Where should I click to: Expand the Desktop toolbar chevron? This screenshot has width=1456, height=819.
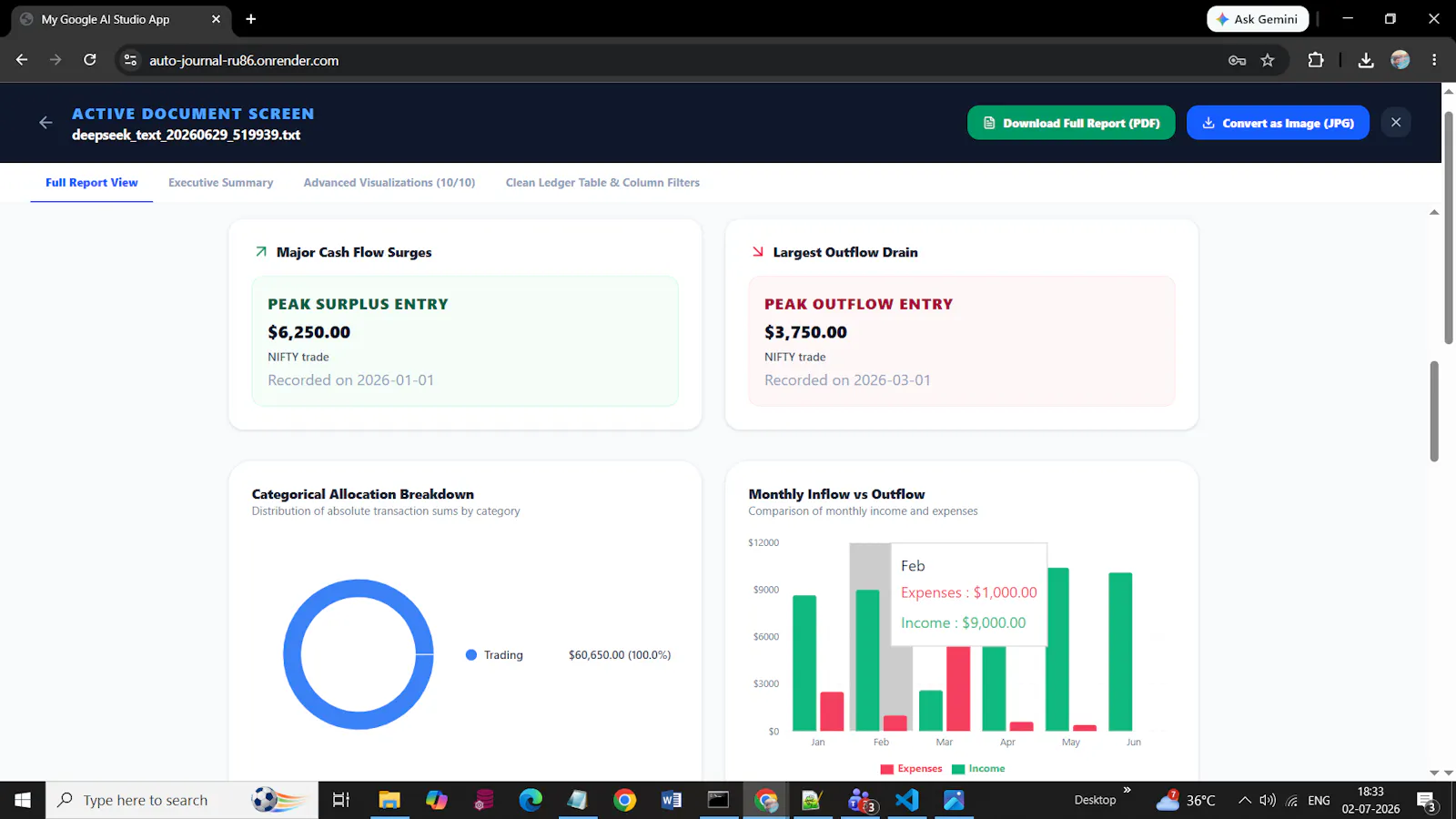pyautogui.click(x=1127, y=790)
